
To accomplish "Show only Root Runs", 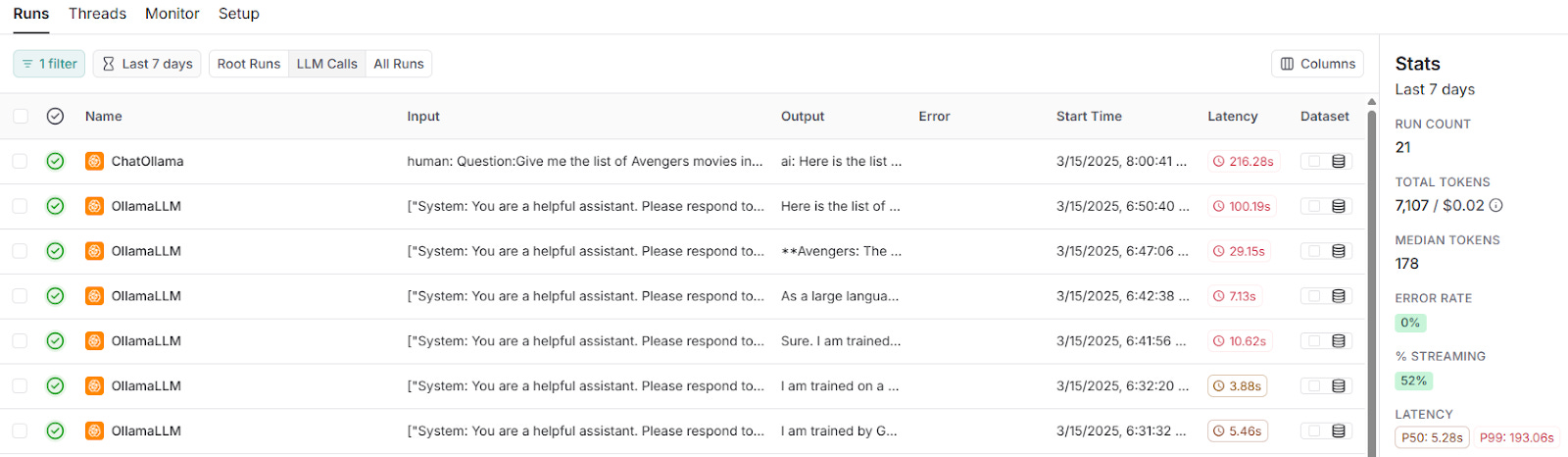I will coord(249,64).
